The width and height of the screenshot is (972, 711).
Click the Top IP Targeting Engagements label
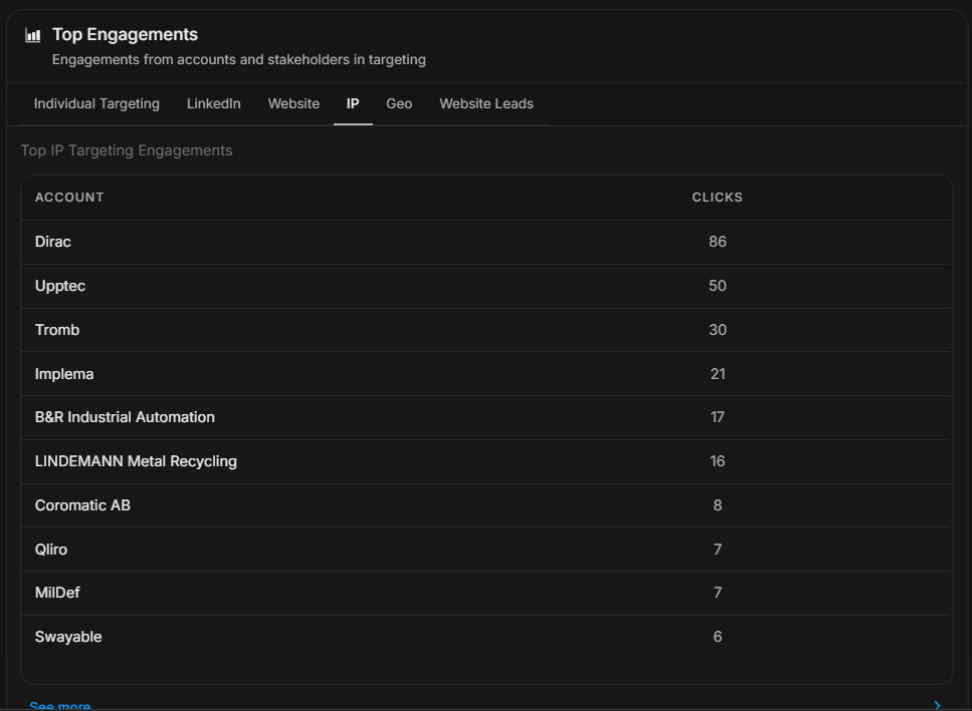pos(126,151)
